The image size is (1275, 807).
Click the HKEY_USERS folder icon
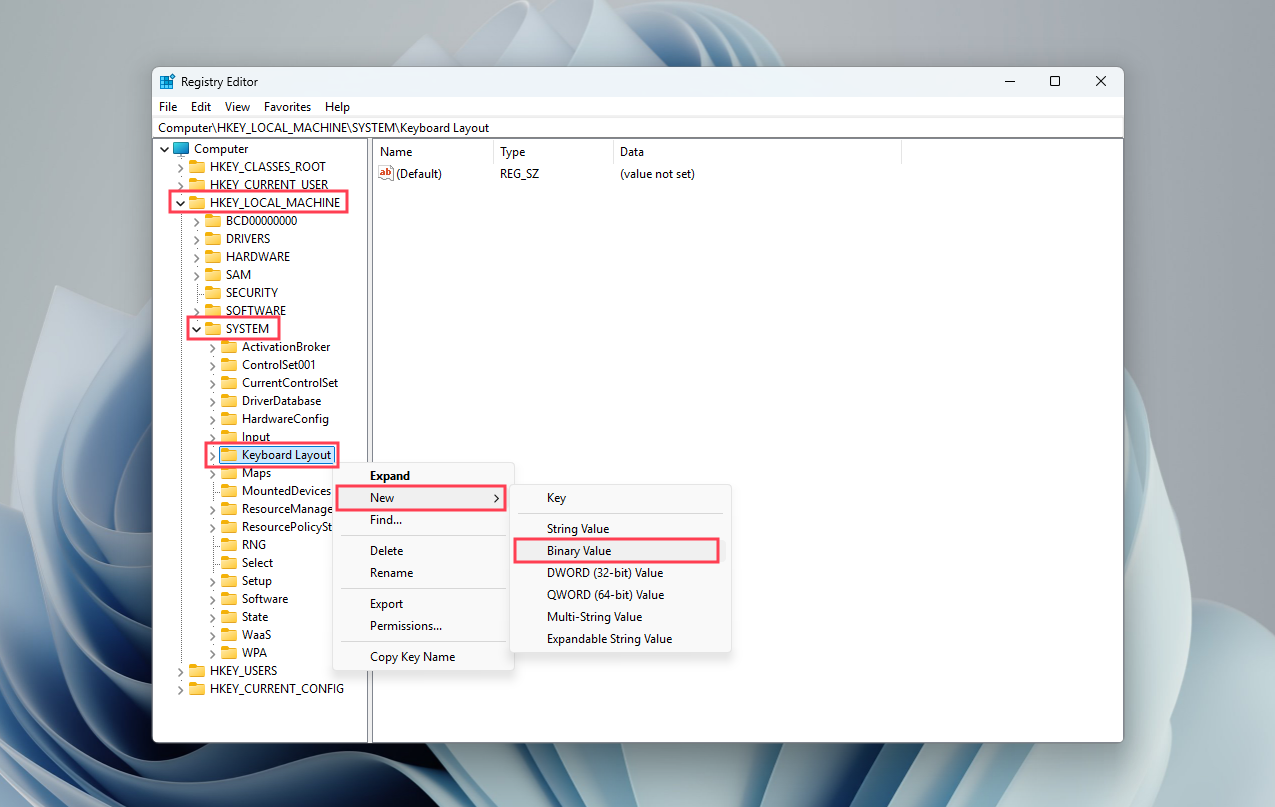click(197, 671)
